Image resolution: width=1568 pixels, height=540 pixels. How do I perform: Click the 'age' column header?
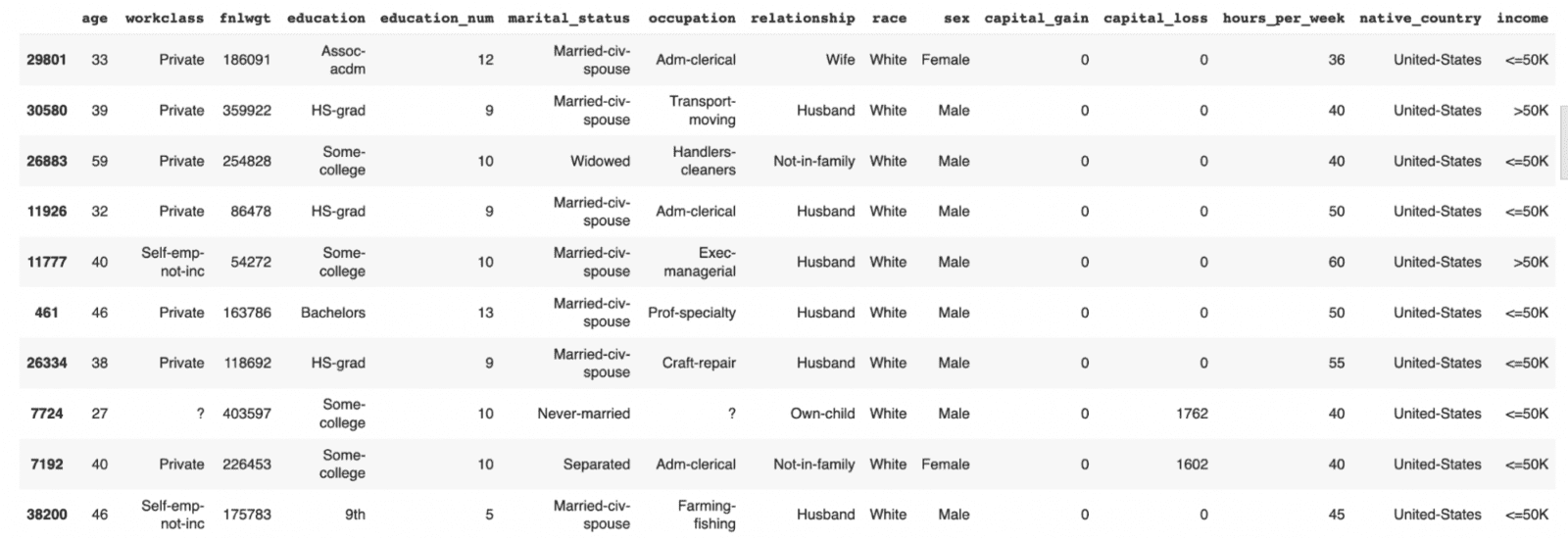tap(95, 18)
